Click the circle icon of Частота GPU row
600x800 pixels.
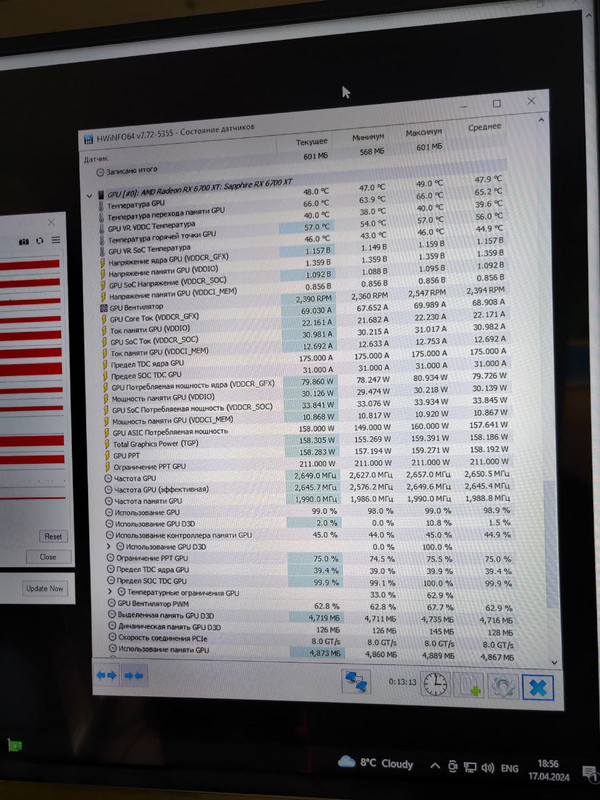[x=108, y=479]
